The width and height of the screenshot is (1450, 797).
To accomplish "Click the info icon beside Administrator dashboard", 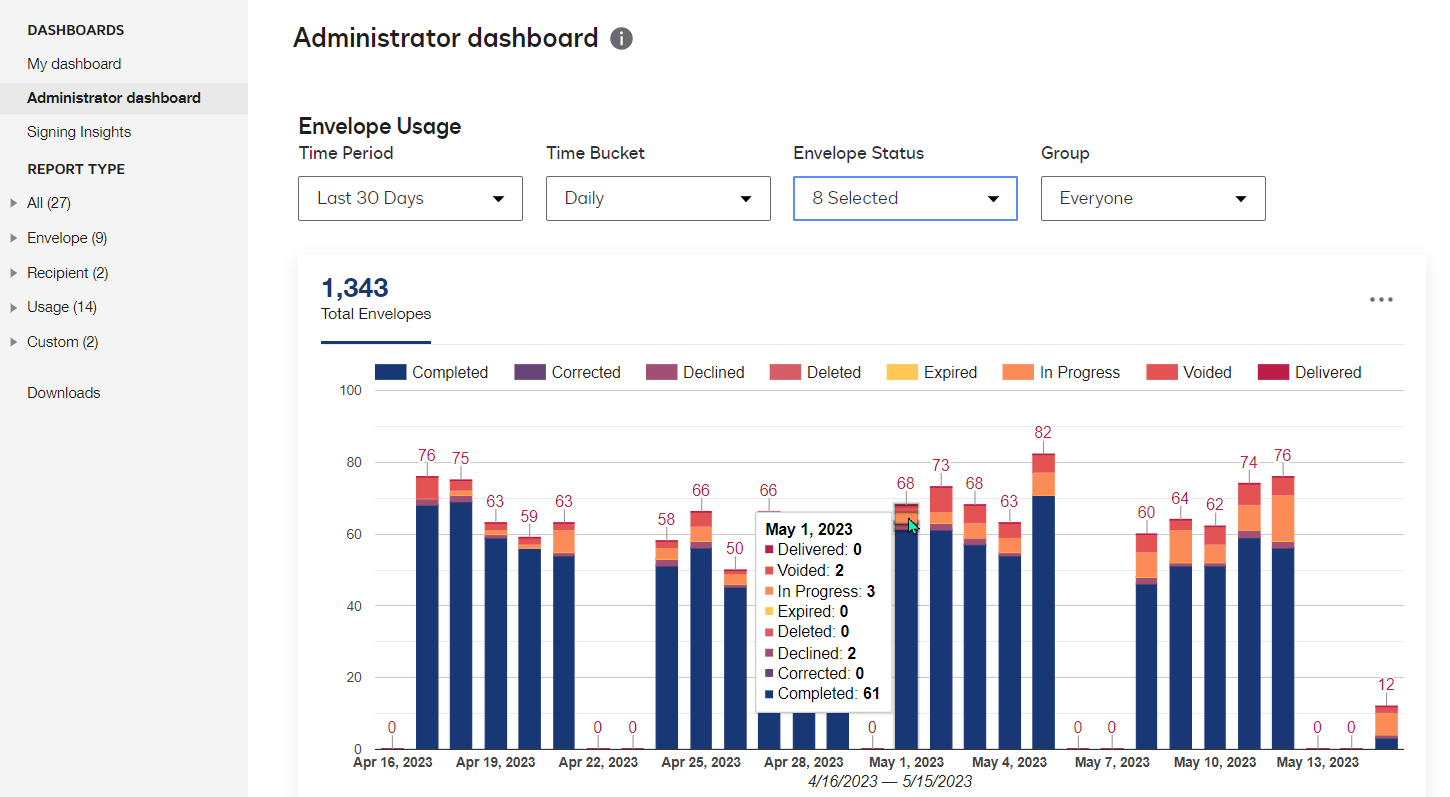I will (620, 38).
